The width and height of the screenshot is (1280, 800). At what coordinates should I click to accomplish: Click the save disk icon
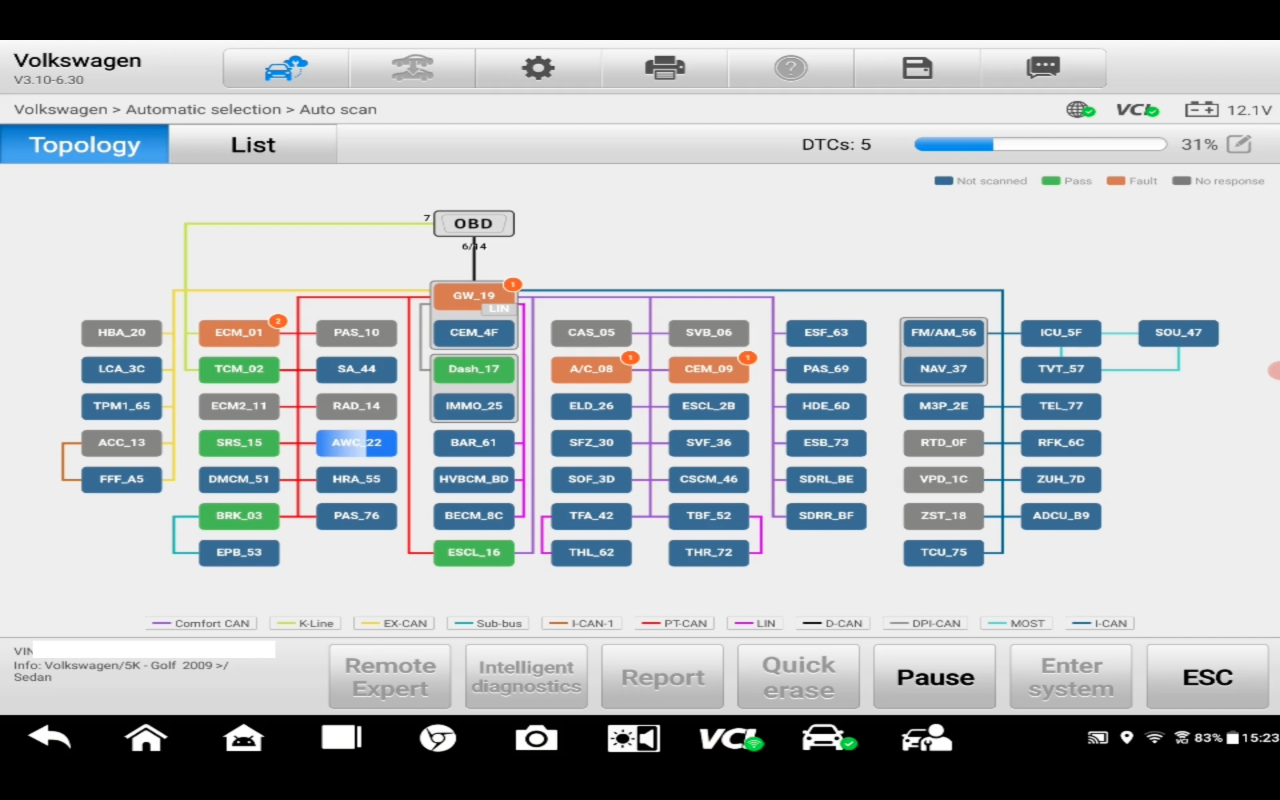pos(917,68)
